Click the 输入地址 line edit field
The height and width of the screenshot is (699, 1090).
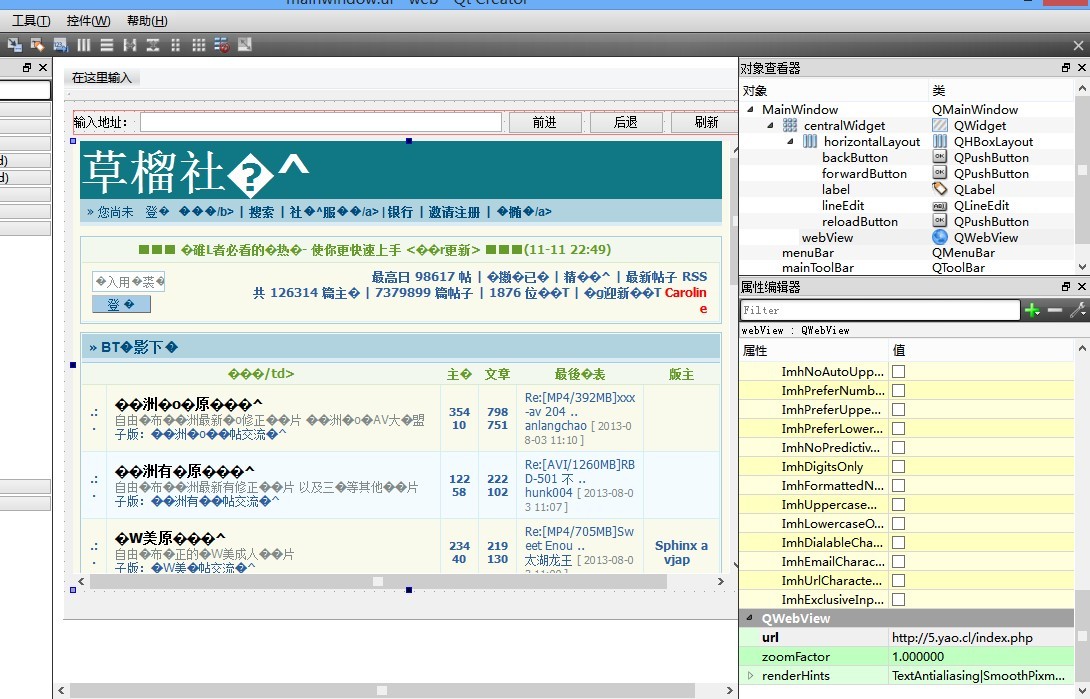click(321, 122)
